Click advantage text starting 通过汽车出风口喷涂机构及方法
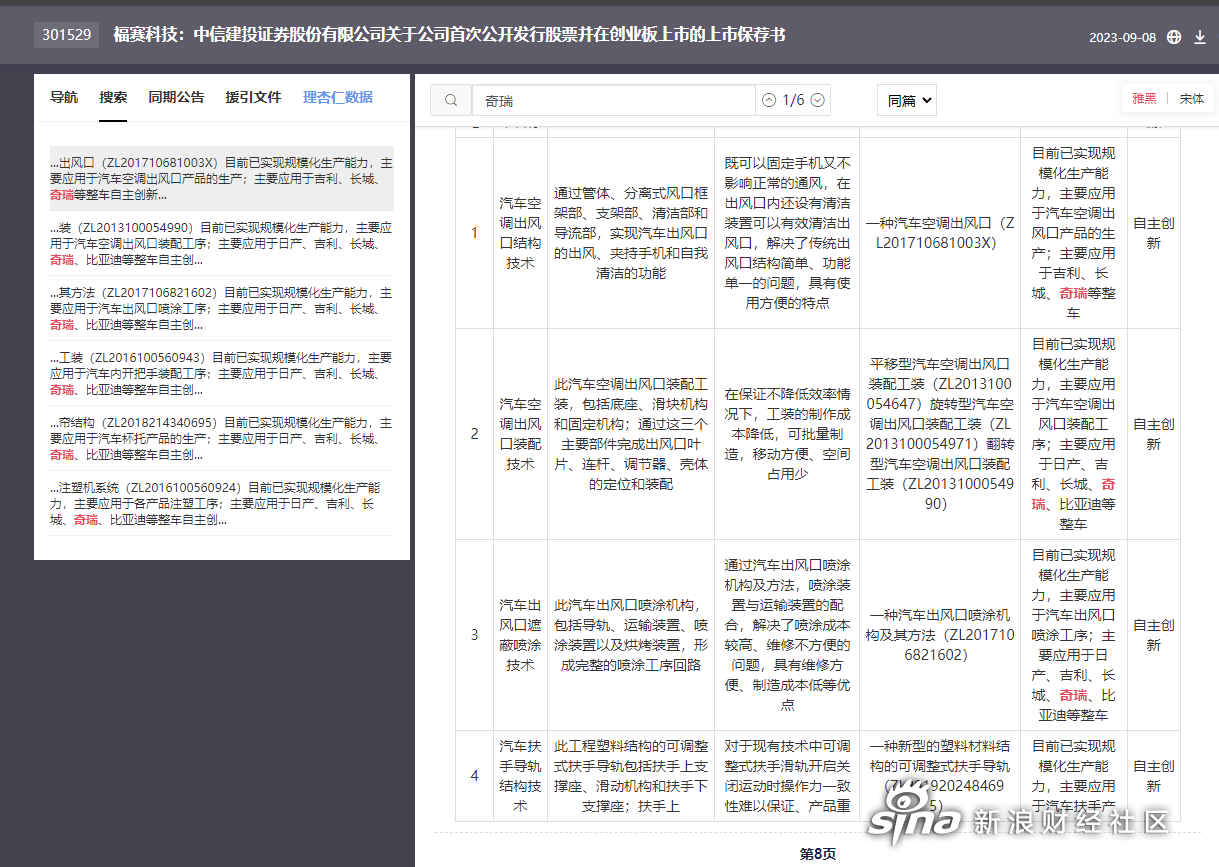This screenshot has width=1219, height=867. coord(787,635)
